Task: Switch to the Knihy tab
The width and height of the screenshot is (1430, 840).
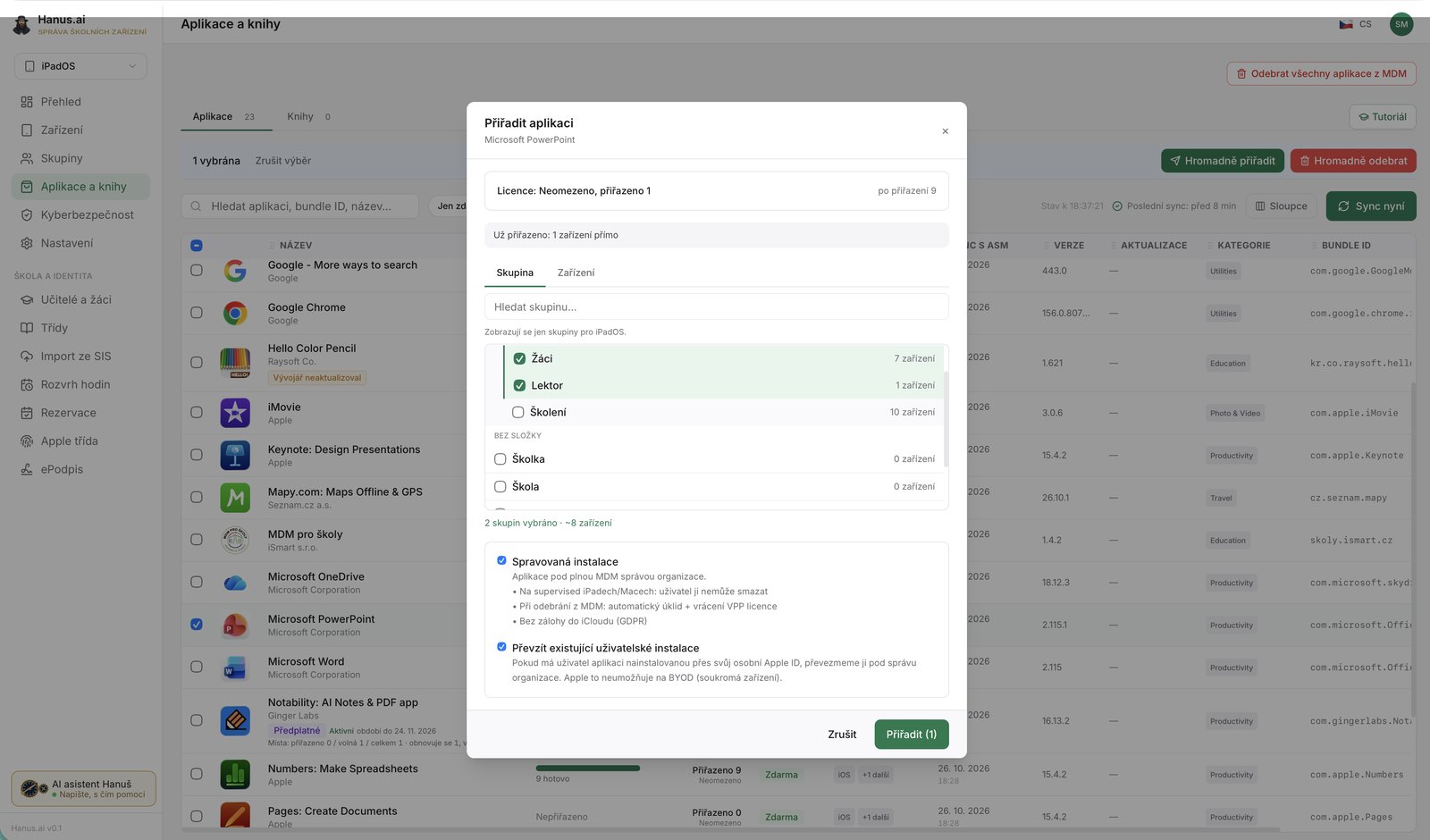Action: click(308, 116)
